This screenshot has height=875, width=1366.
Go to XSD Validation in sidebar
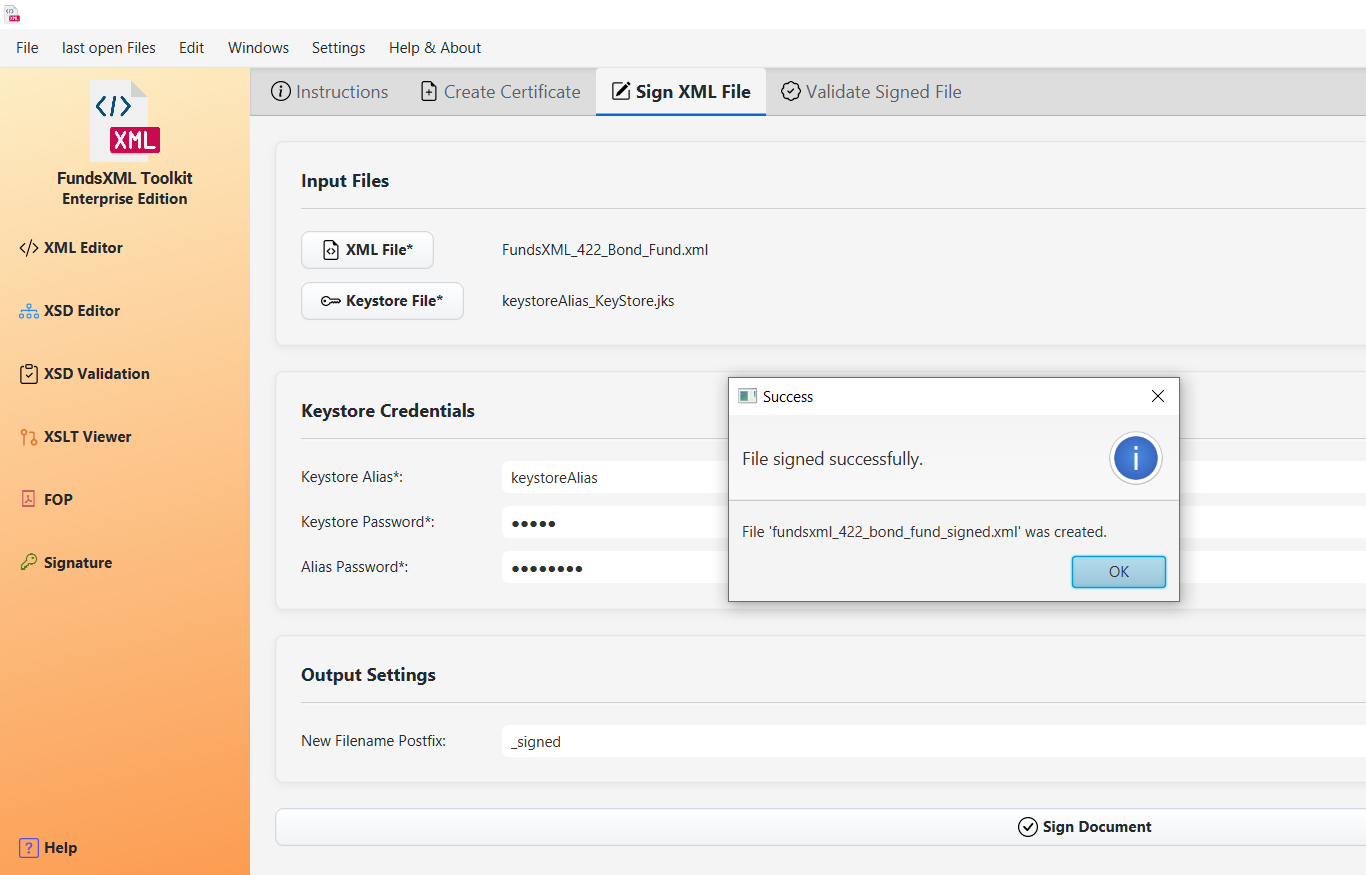84,374
